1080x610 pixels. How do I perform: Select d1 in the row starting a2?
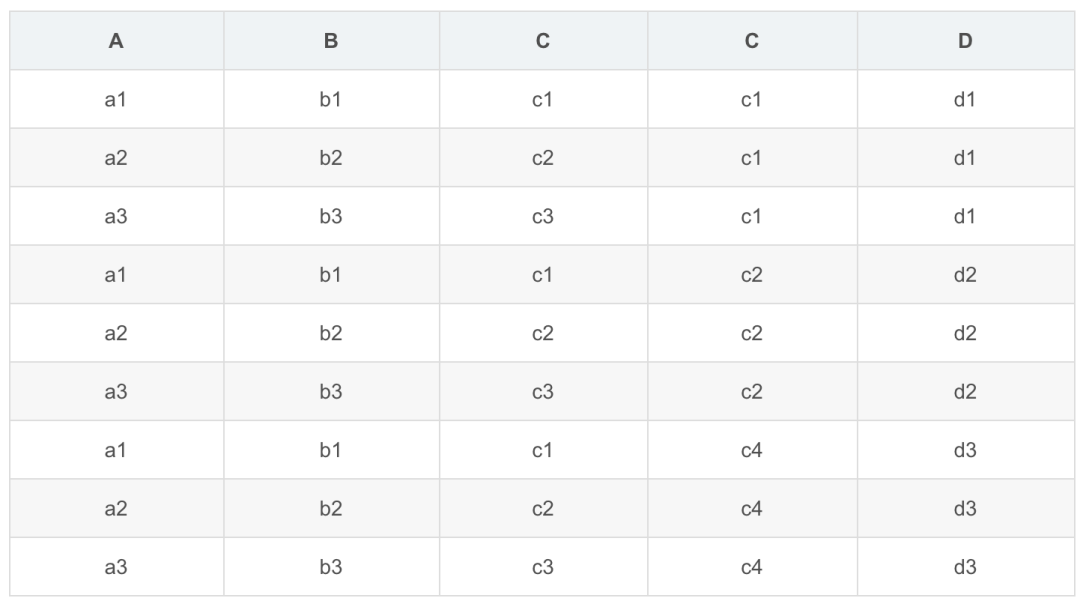965,158
